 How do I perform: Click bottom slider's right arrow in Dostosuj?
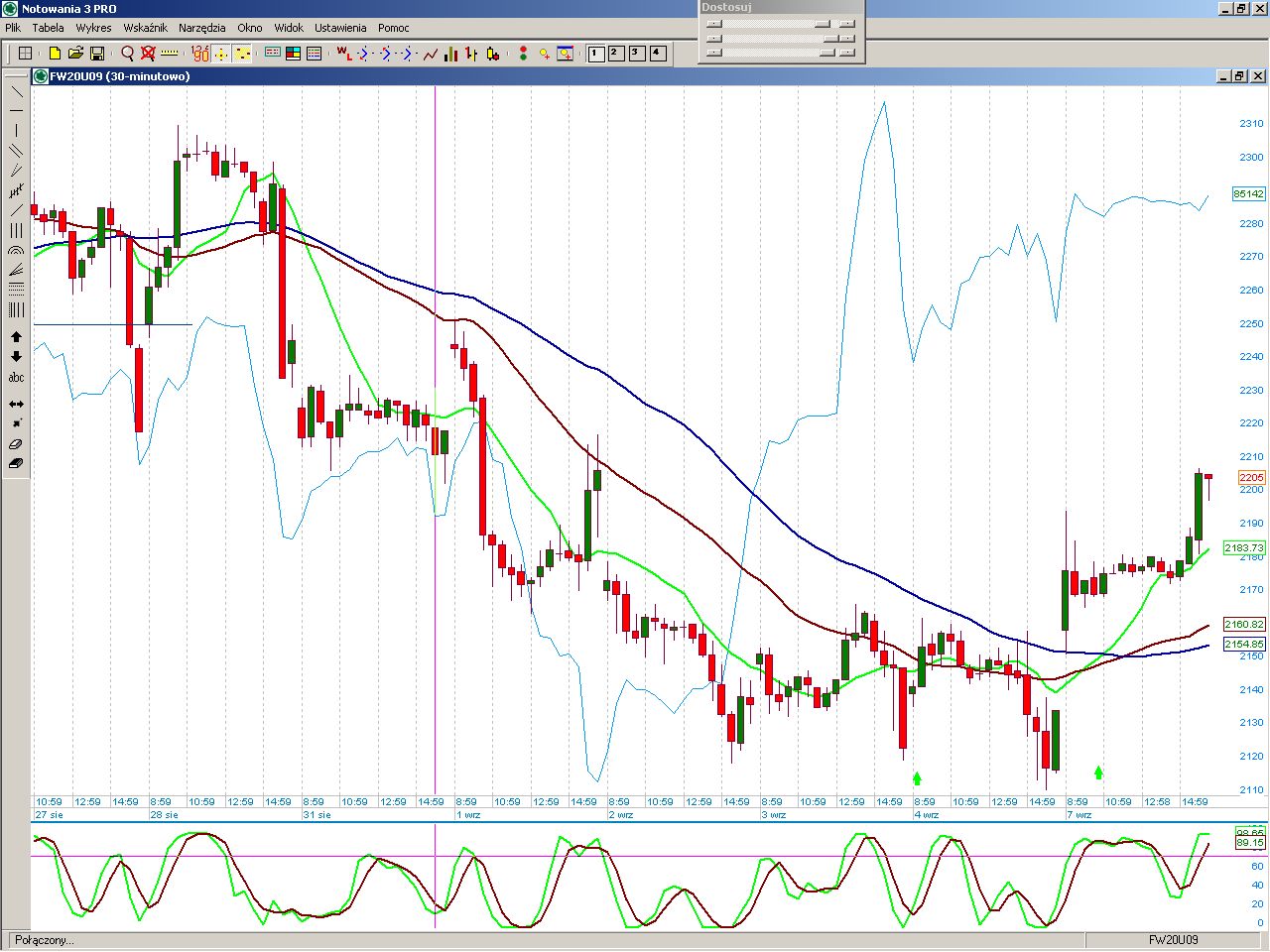pyautogui.click(x=846, y=53)
